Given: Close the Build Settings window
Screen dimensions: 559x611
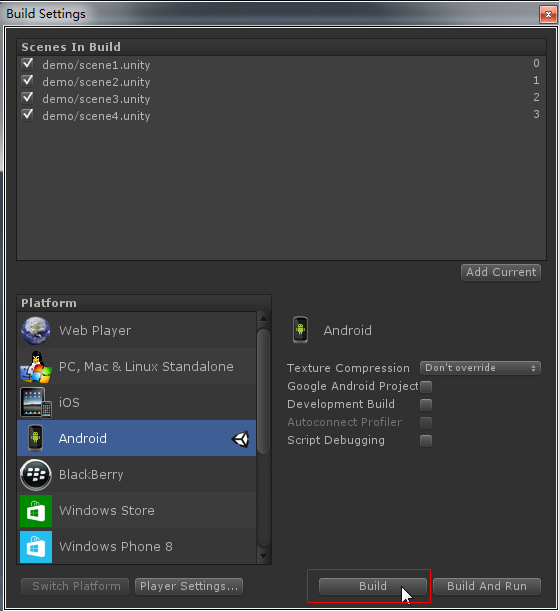Looking at the screenshot, I should [548, 14].
